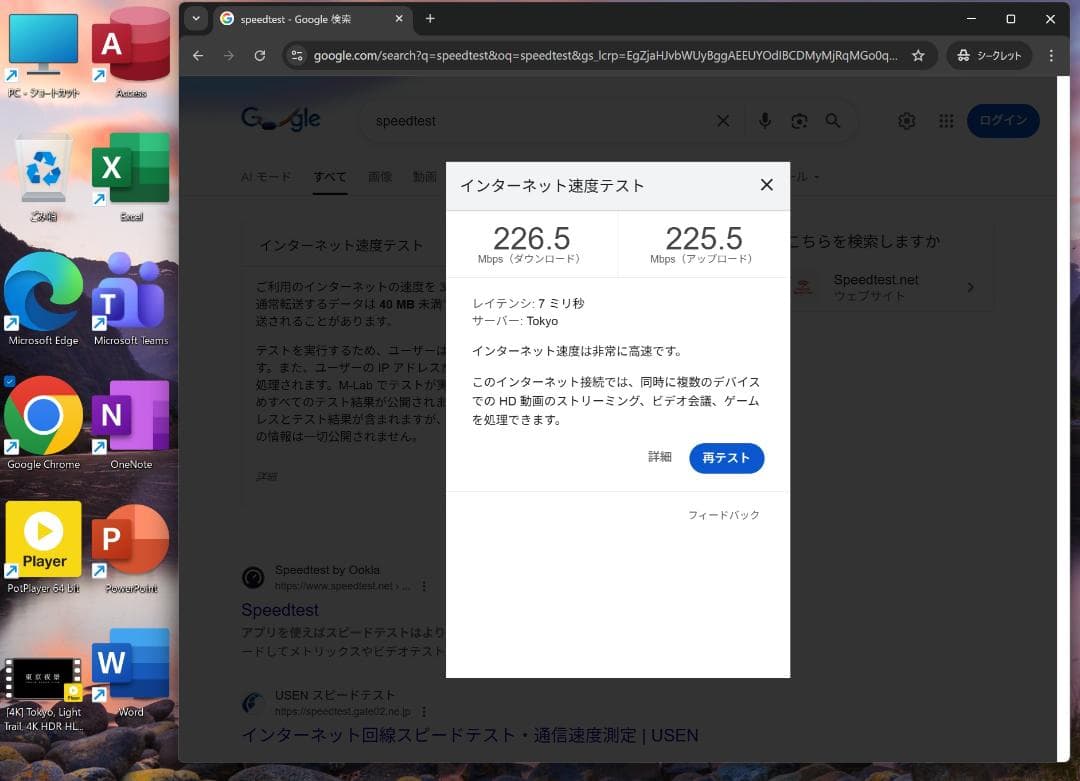Toggle the bookmark star for this page
This screenshot has height=781, width=1080.
[919, 56]
